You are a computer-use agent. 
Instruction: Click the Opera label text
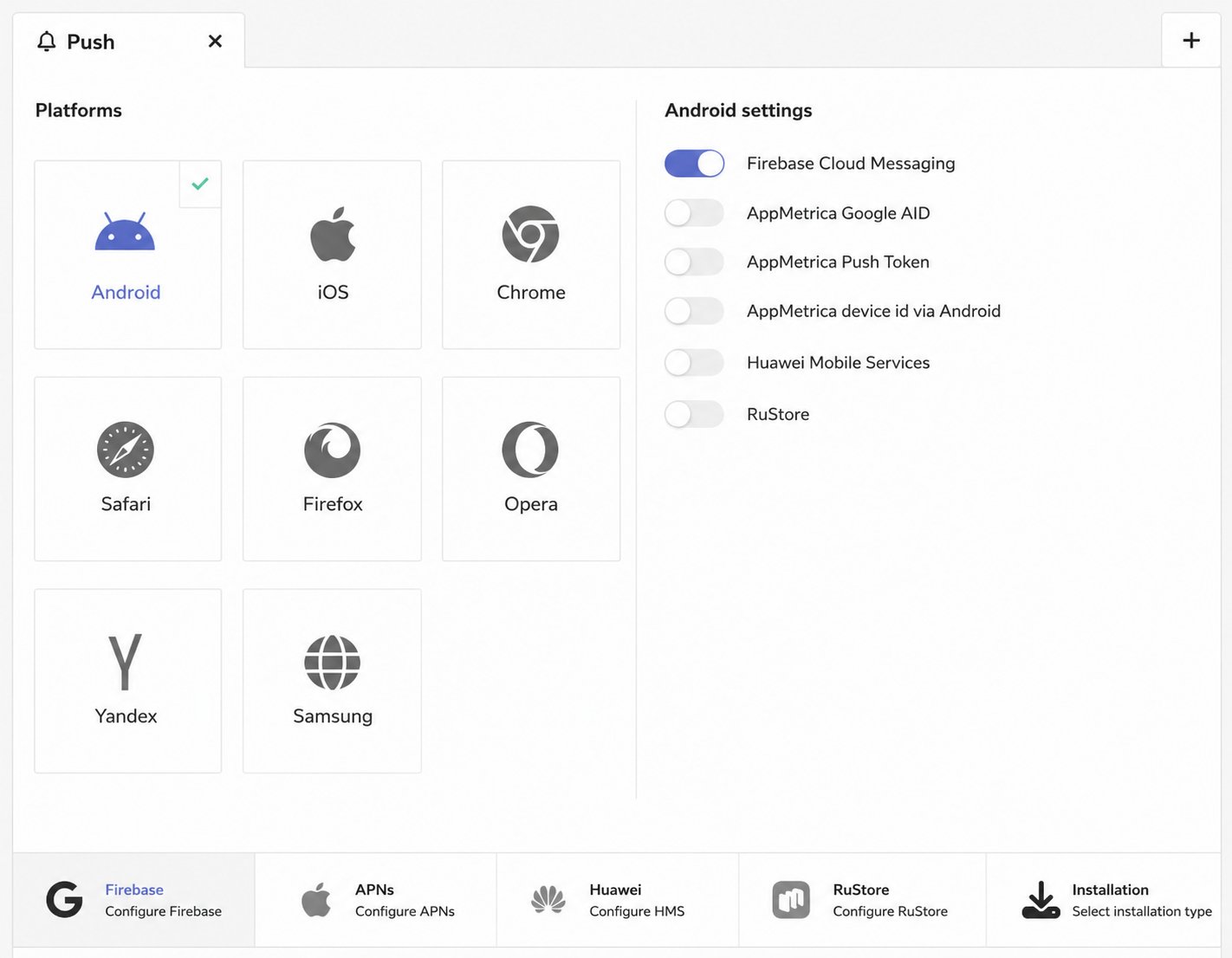pyautogui.click(x=531, y=504)
